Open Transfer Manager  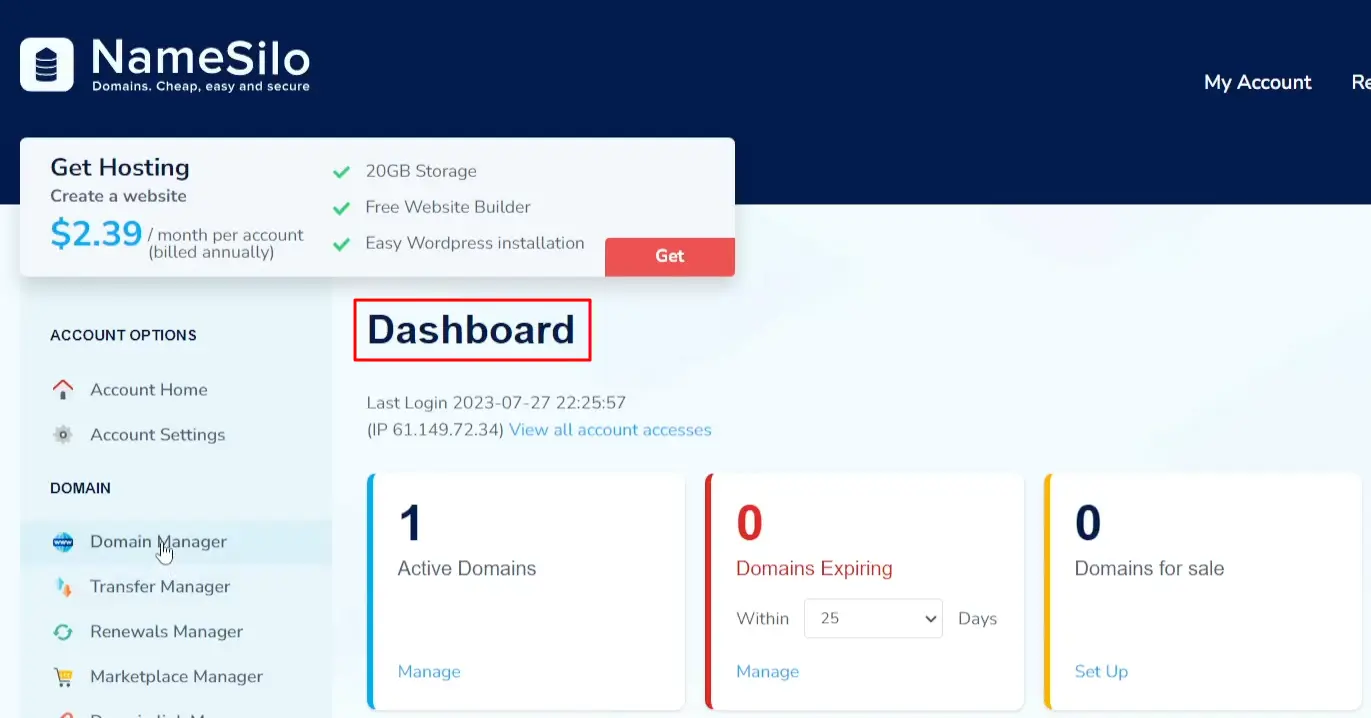click(x=160, y=587)
